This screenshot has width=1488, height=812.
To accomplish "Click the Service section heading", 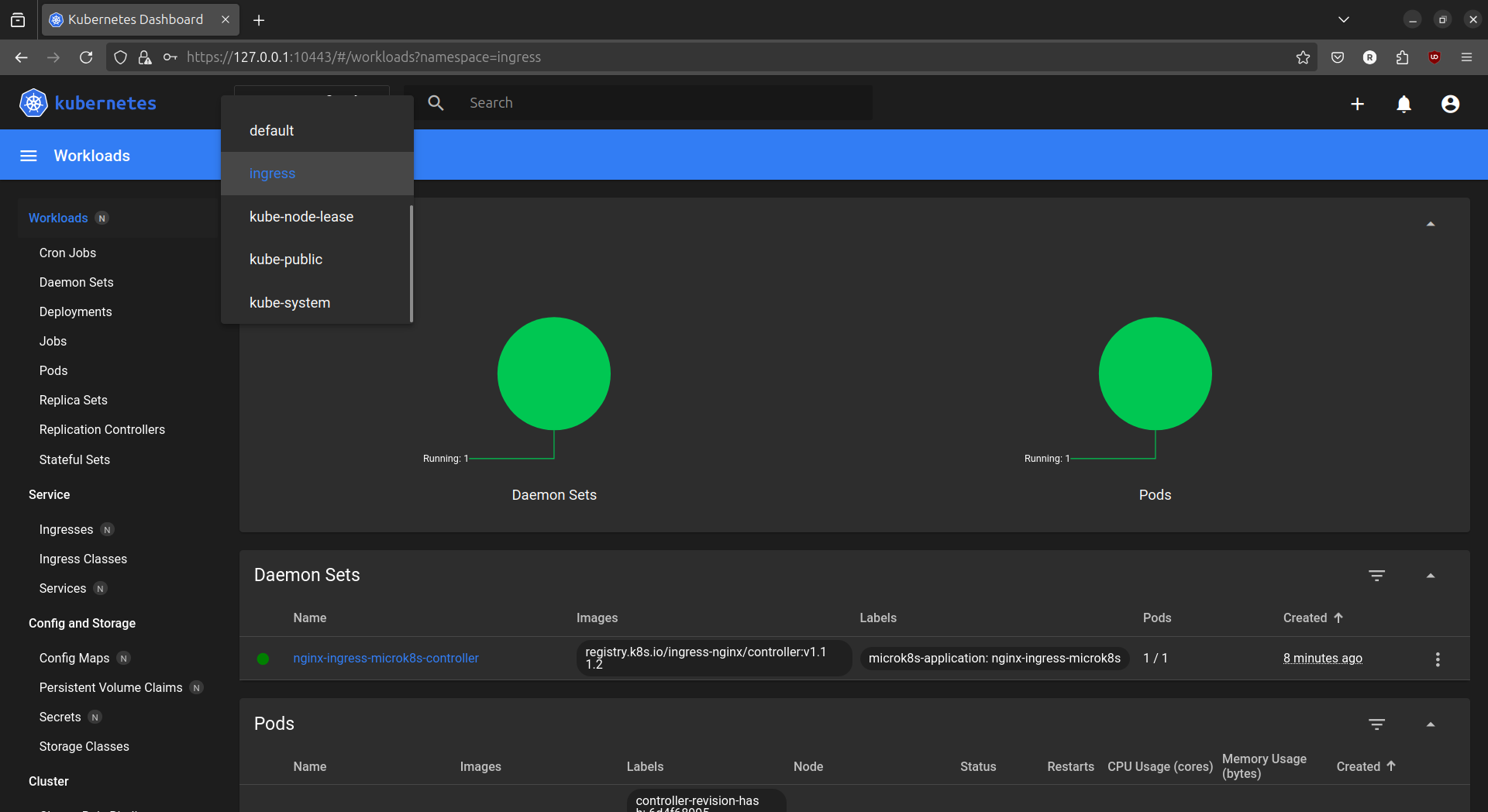I will [49, 495].
